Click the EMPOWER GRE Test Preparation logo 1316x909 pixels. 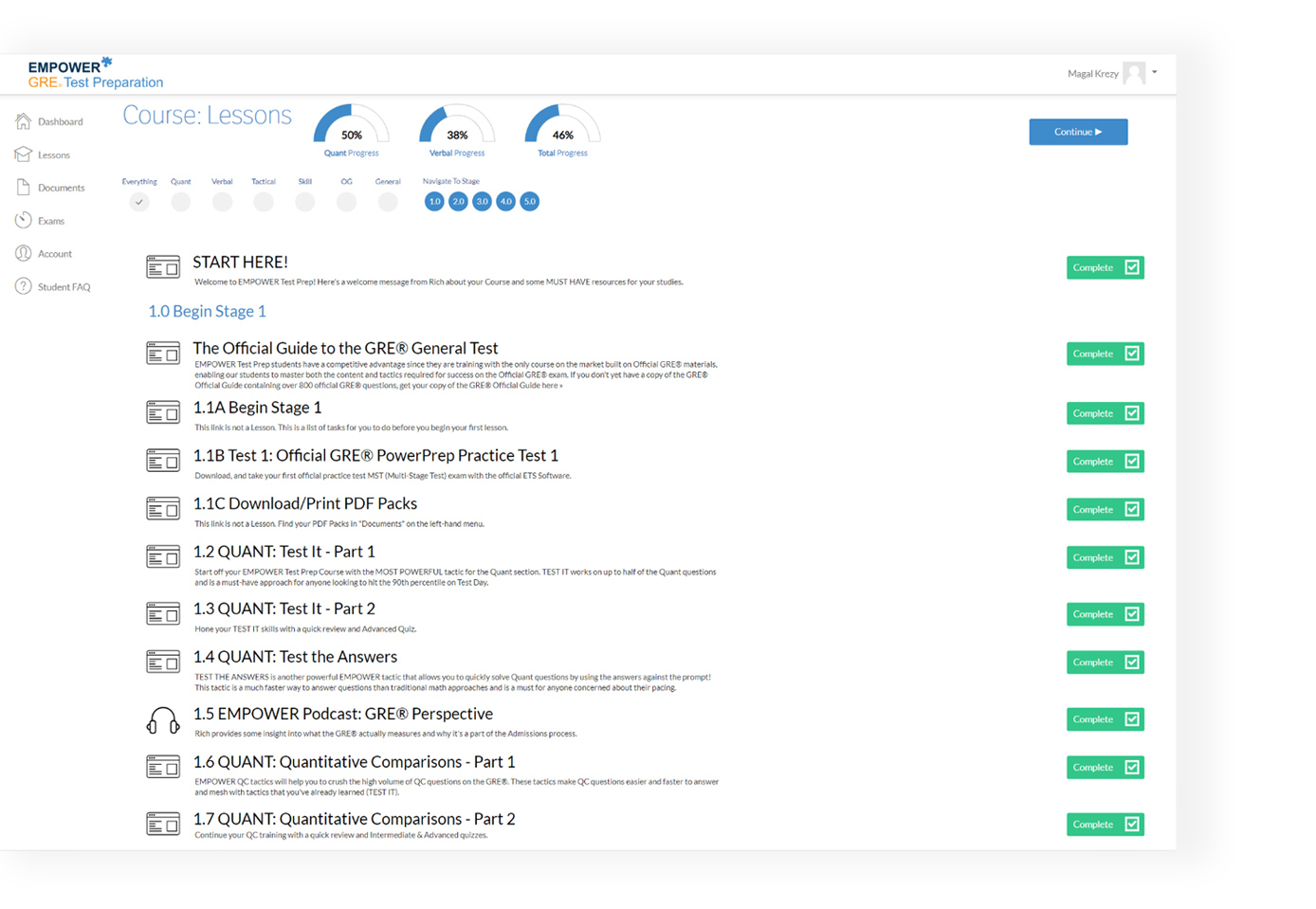point(95,73)
